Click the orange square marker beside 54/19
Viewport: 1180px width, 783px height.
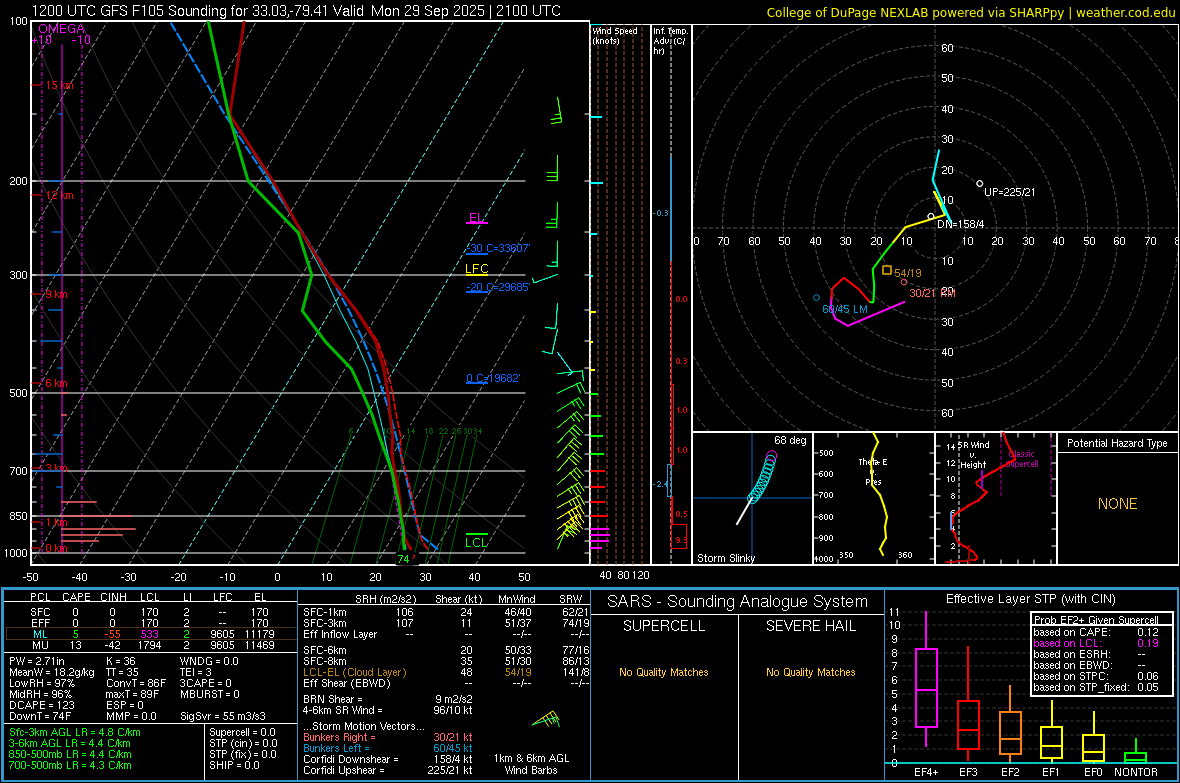(x=887, y=270)
